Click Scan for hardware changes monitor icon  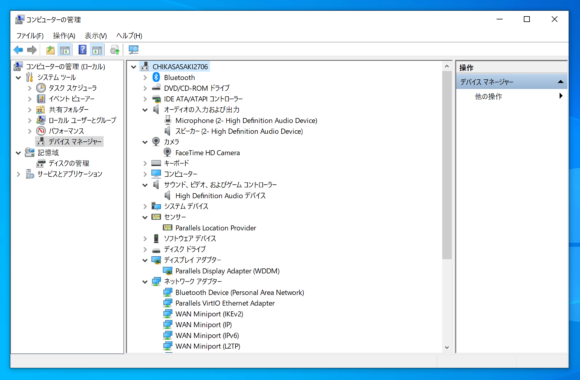click(133, 50)
